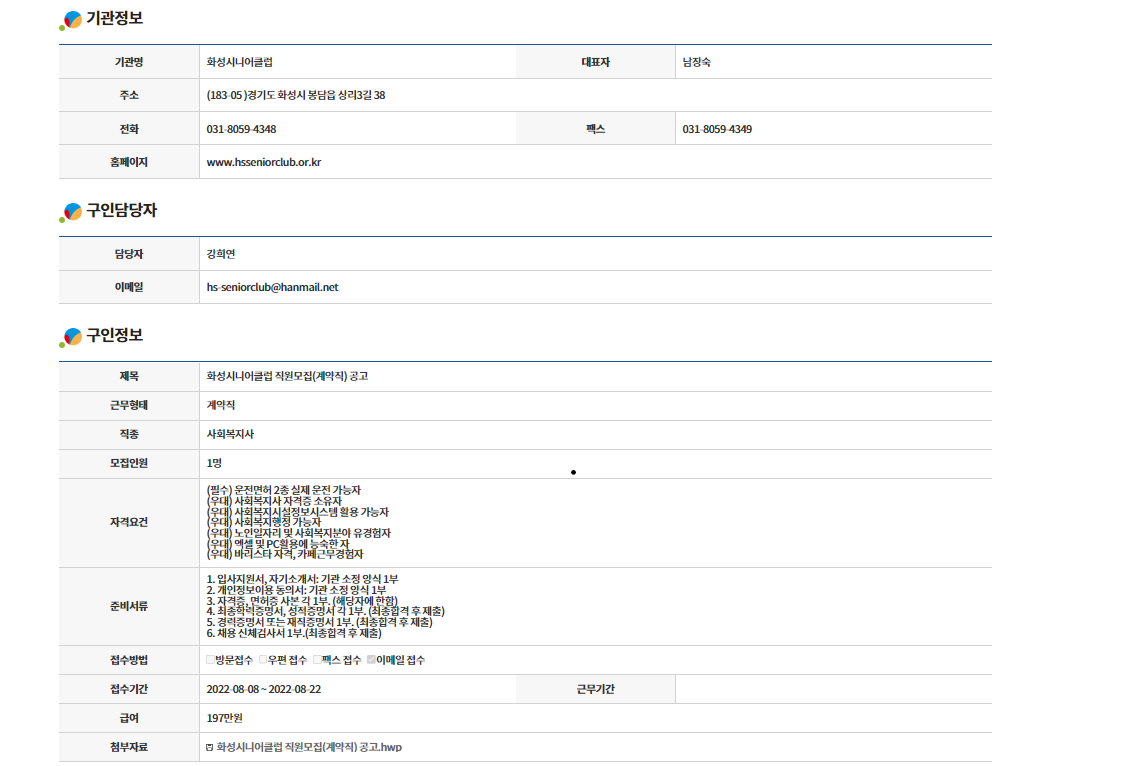Click the fax number 031-8059-4349
This screenshot has height=766, width=1128.
[x=717, y=129]
